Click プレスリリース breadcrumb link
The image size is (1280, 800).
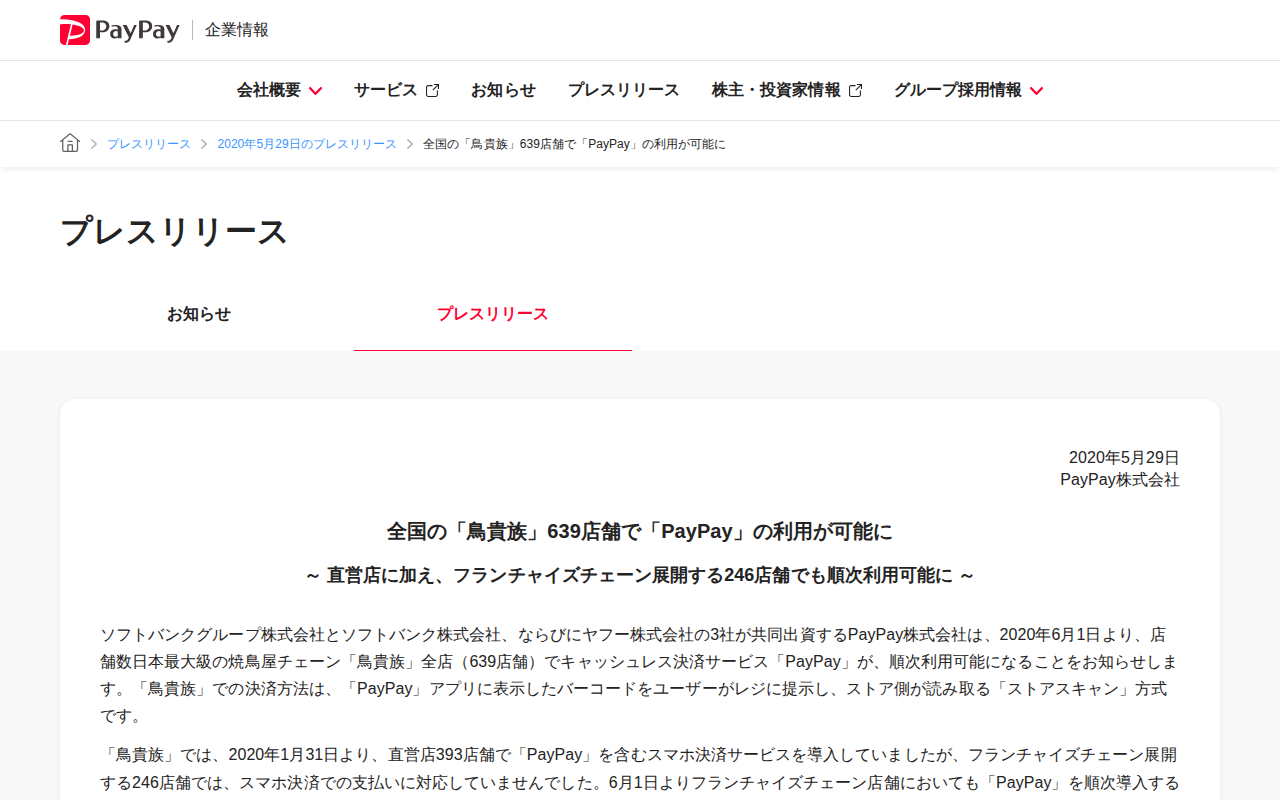point(149,144)
